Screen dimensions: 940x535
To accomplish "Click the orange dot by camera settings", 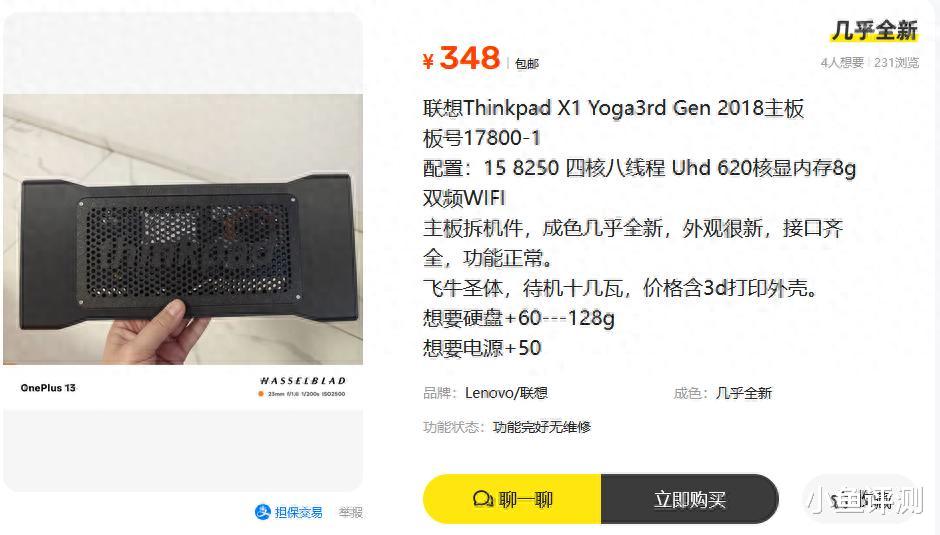I will coord(261,394).
